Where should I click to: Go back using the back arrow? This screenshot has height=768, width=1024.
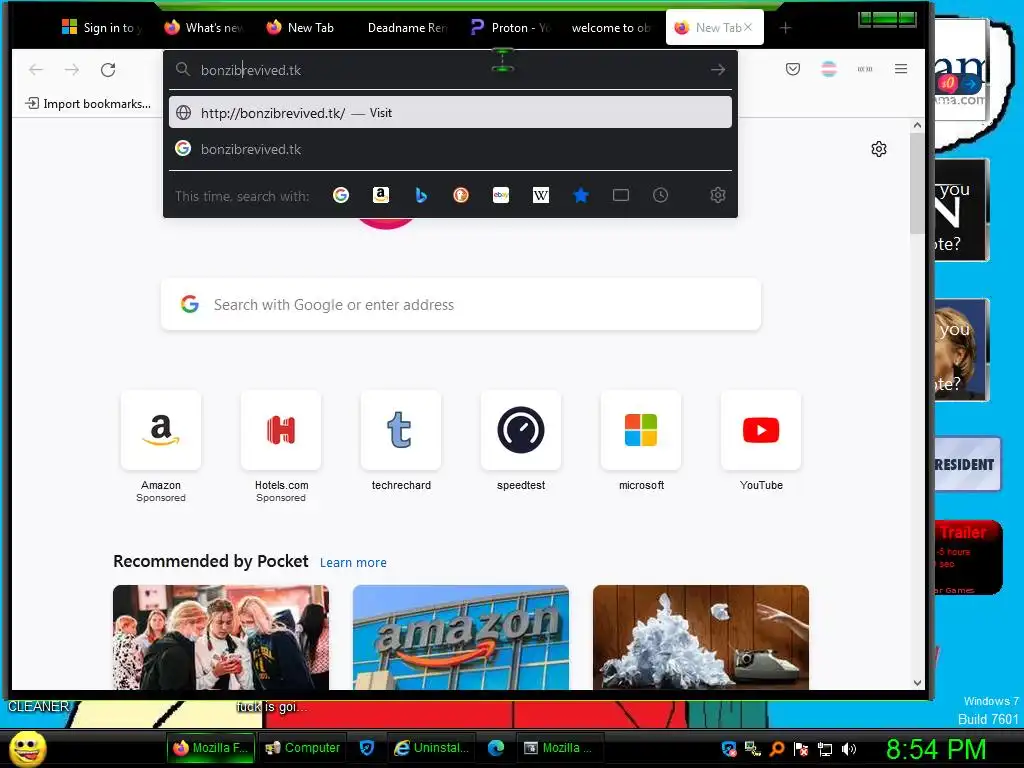[x=36, y=70]
